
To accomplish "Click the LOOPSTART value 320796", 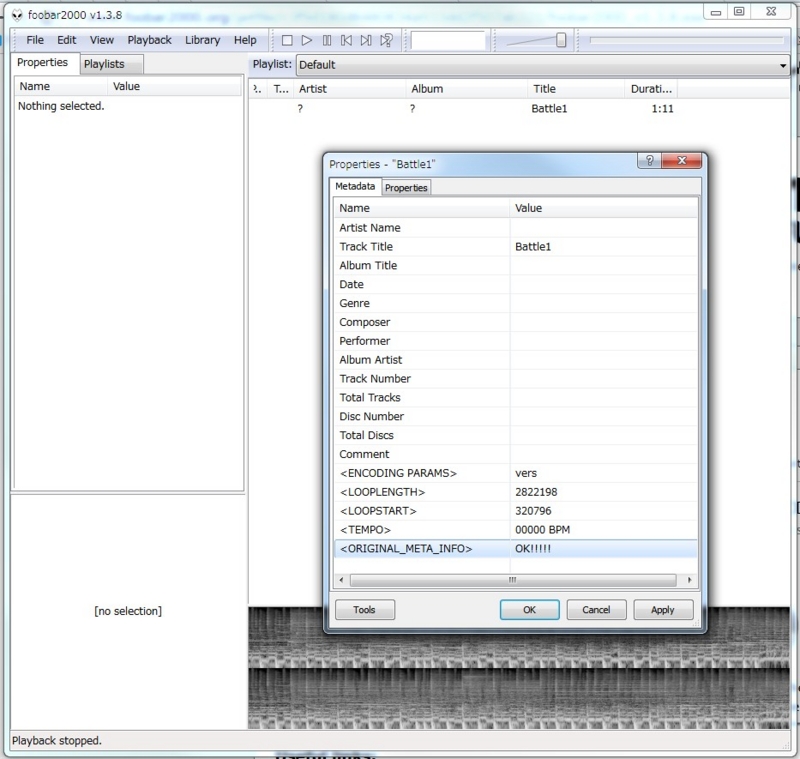I will [x=533, y=511].
